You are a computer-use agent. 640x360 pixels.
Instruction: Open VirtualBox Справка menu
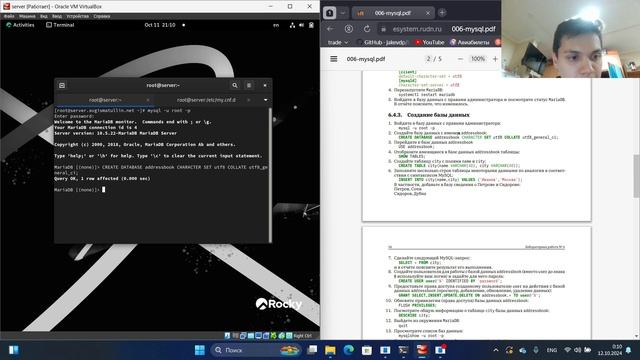102,16
